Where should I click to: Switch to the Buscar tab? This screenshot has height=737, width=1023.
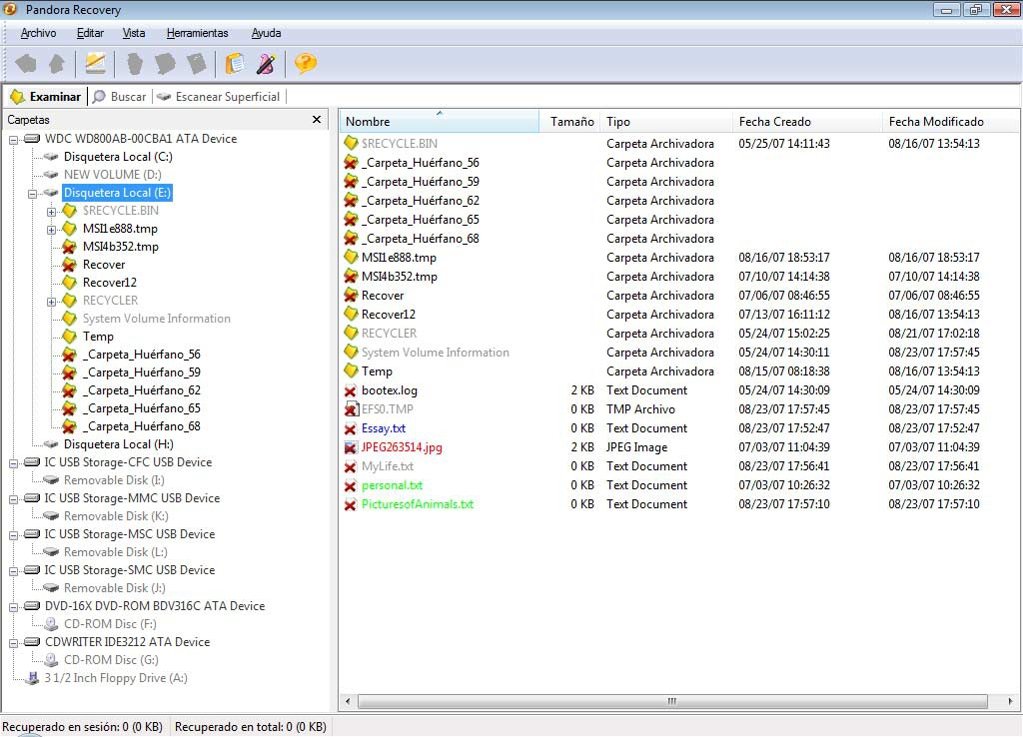[119, 97]
